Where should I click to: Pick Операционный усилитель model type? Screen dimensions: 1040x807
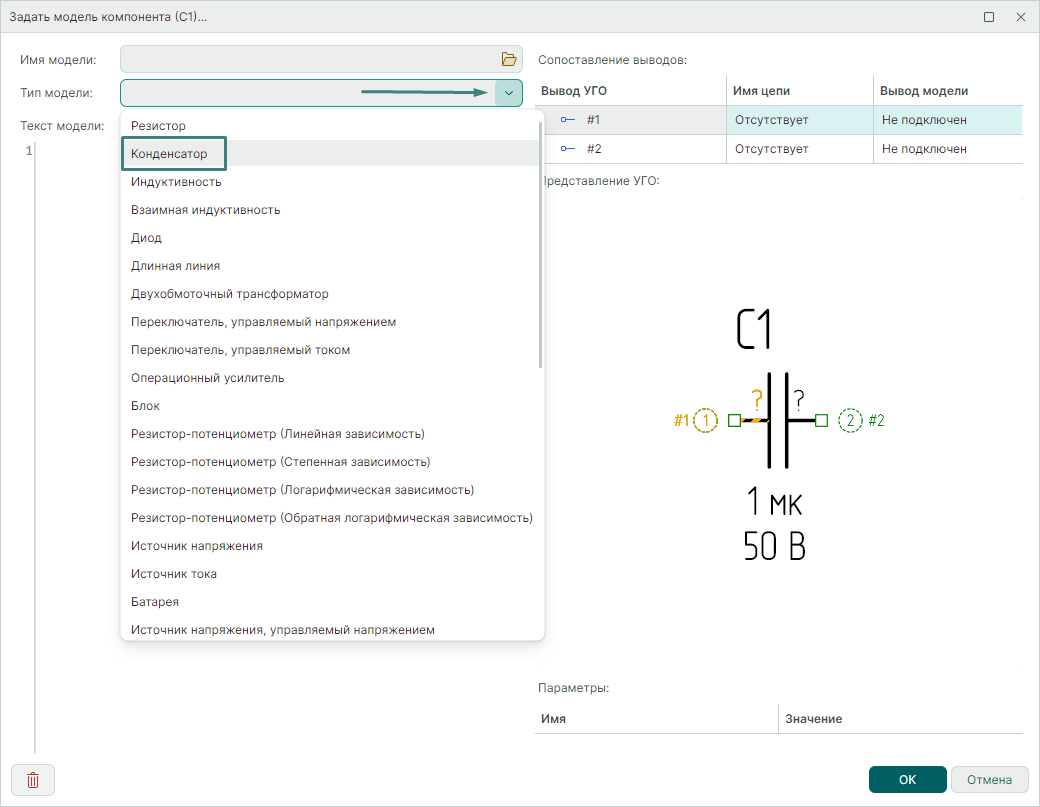coord(207,378)
